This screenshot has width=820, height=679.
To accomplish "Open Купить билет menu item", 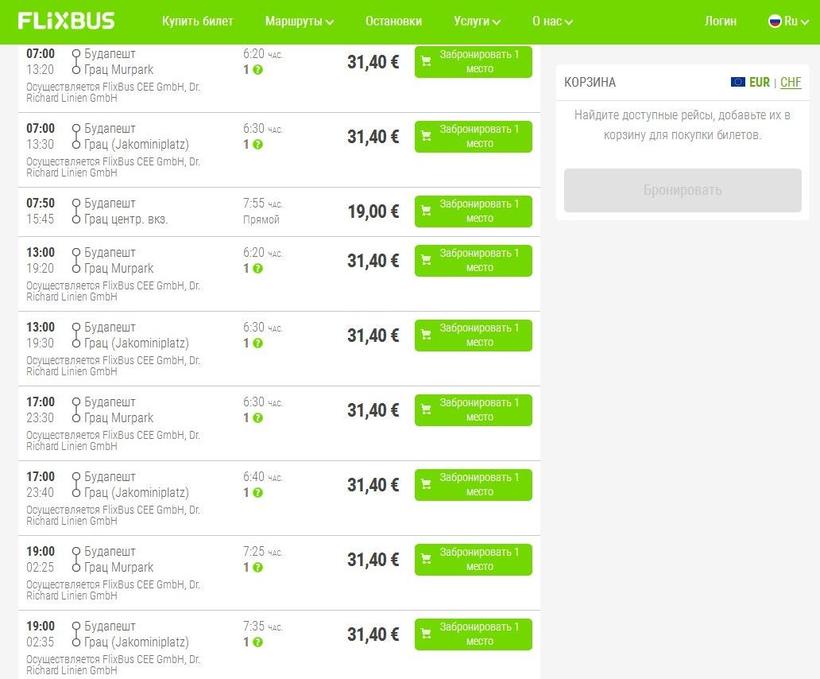I will tap(197, 21).
